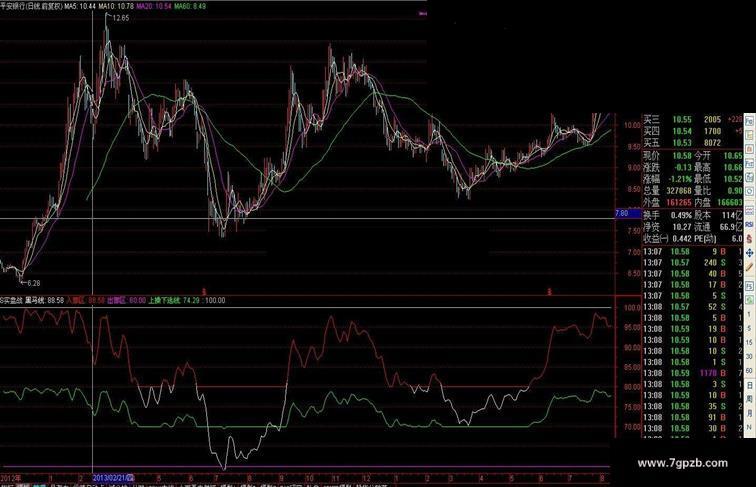Click the 总量 327868 value

679,191
